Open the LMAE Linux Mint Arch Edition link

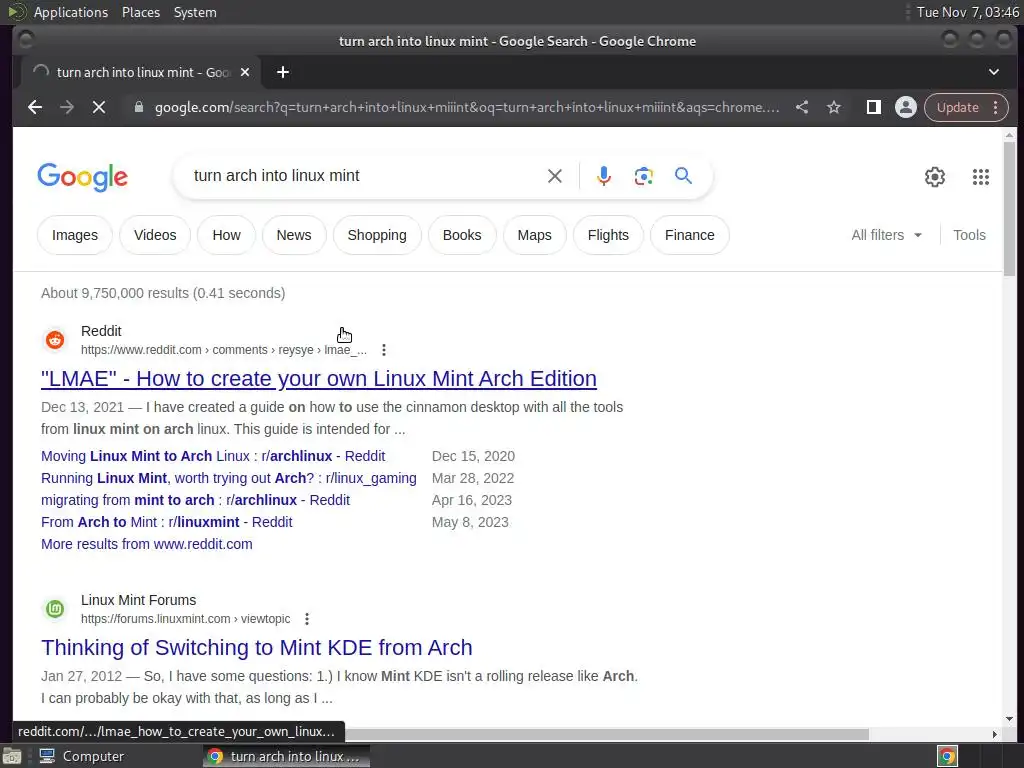click(319, 379)
